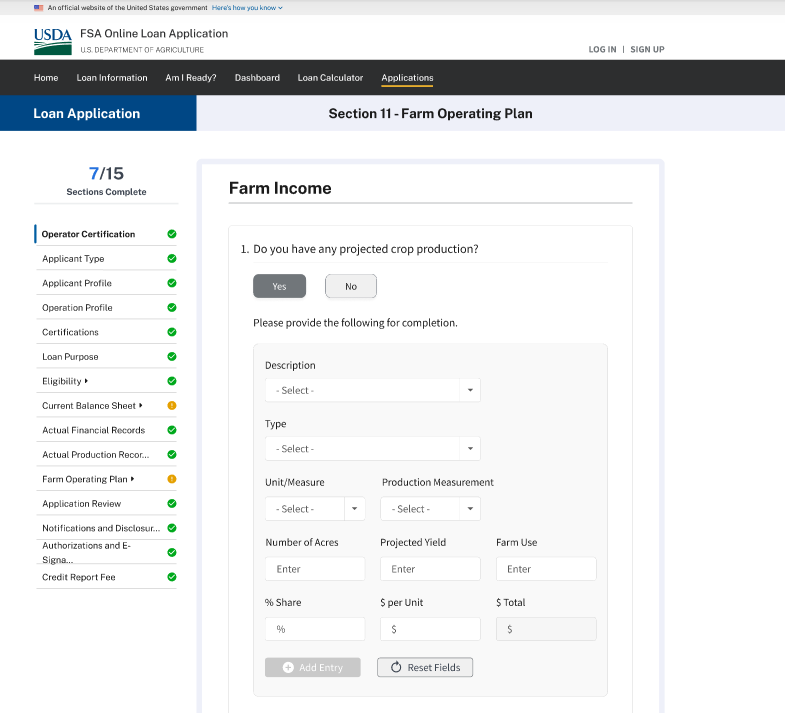Expand "Here's how you know" banner
The image size is (785, 713).
(247, 7)
